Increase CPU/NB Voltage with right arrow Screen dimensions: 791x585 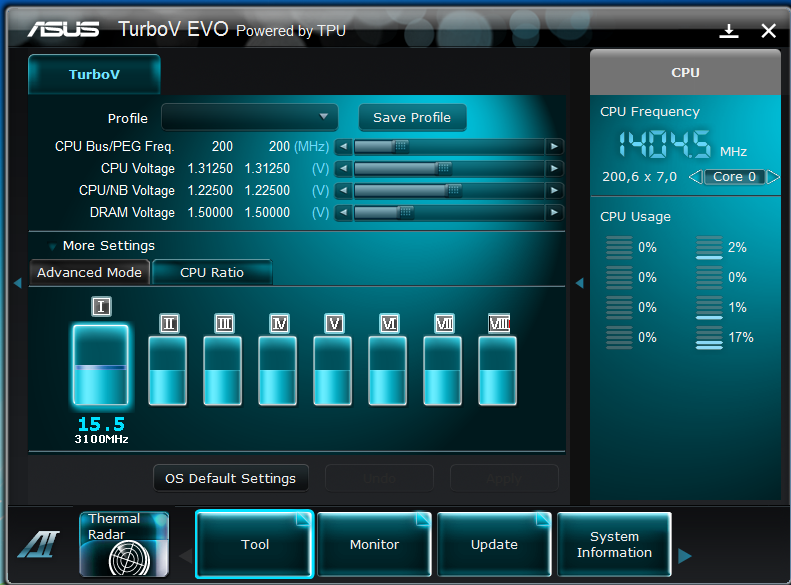554,190
